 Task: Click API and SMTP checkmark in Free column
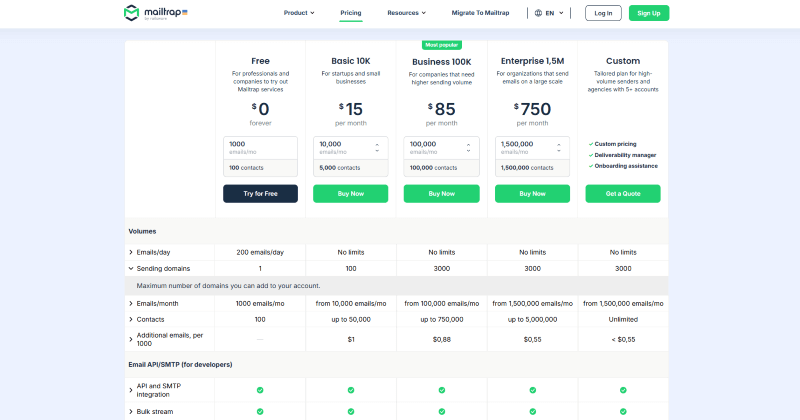coord(260,390)
